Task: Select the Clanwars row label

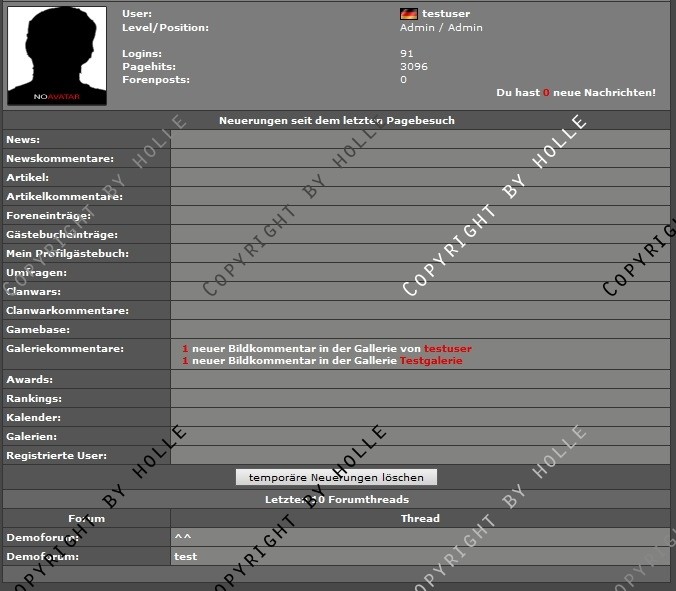Action: tap(34, 292)
